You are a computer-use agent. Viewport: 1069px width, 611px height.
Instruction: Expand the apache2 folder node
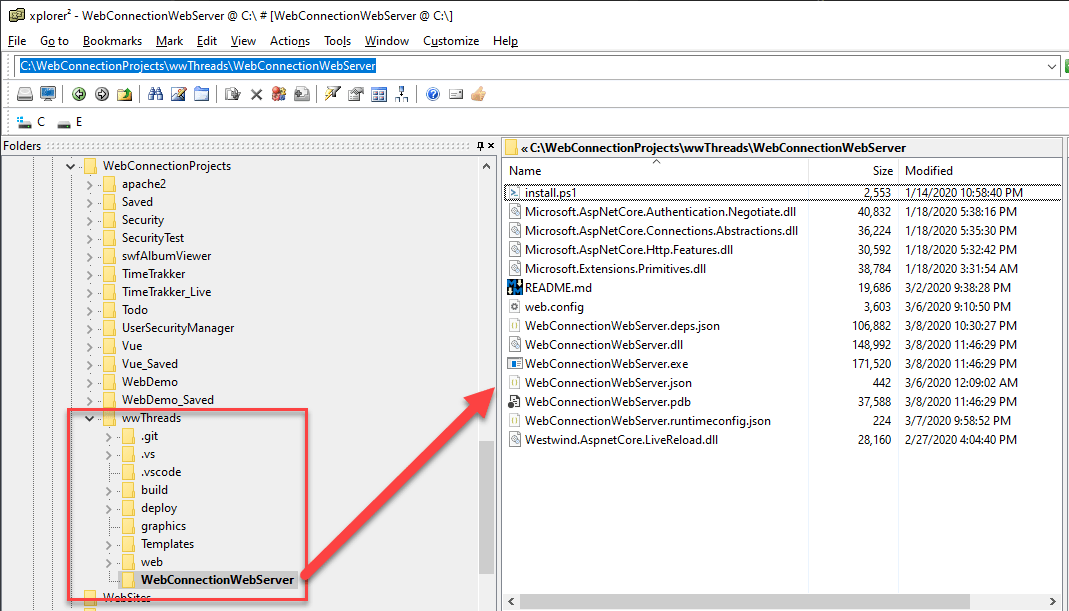coord(89,184)
